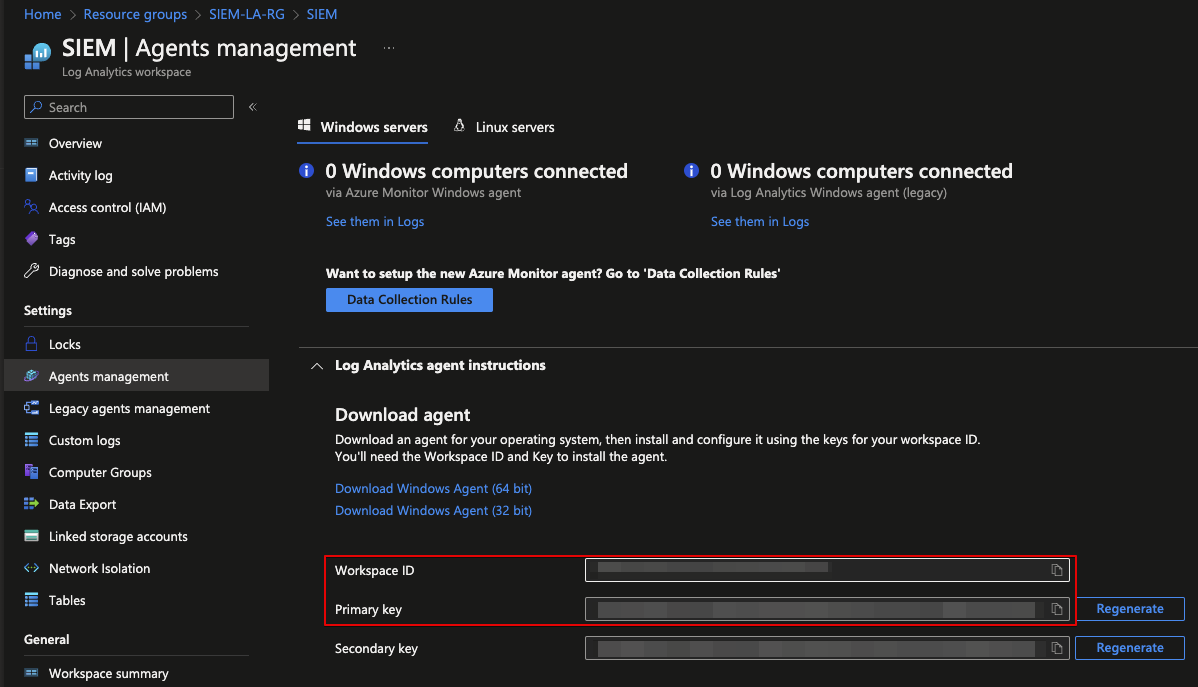Collapse the Log Analytics agent instructions section
The height and width of the screenshot is (687, 1198).
[317, 366]
